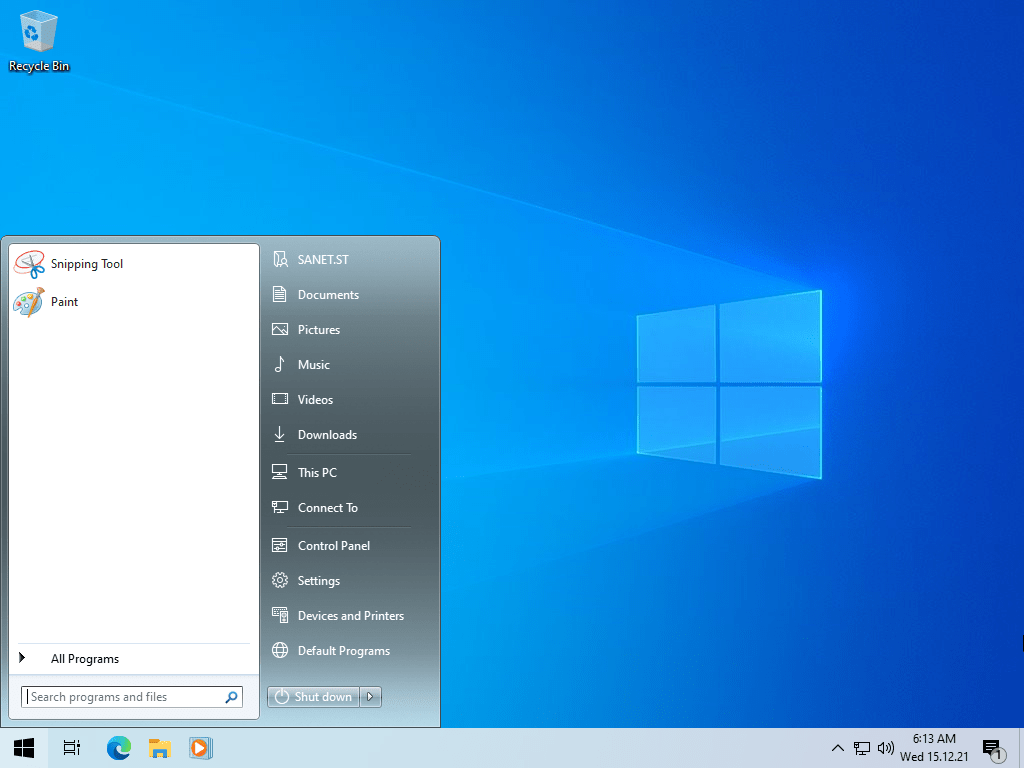Screen dimensions: 1024x768
Task: Click the Videos film icon
Action: tap(280, 399)
